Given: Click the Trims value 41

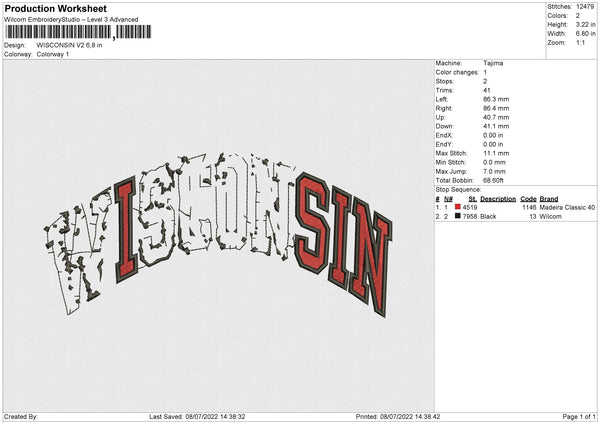Looking at the screenshot, I should point(487,90).
